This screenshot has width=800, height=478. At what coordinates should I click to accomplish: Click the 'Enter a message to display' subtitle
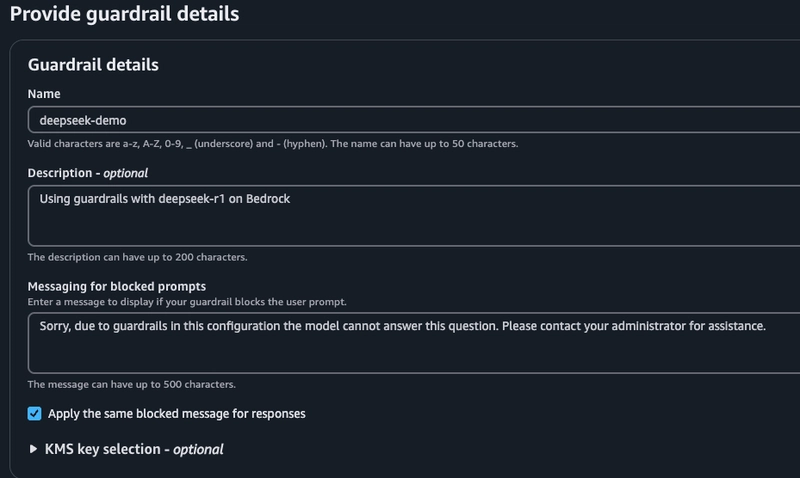click(187, 302)
